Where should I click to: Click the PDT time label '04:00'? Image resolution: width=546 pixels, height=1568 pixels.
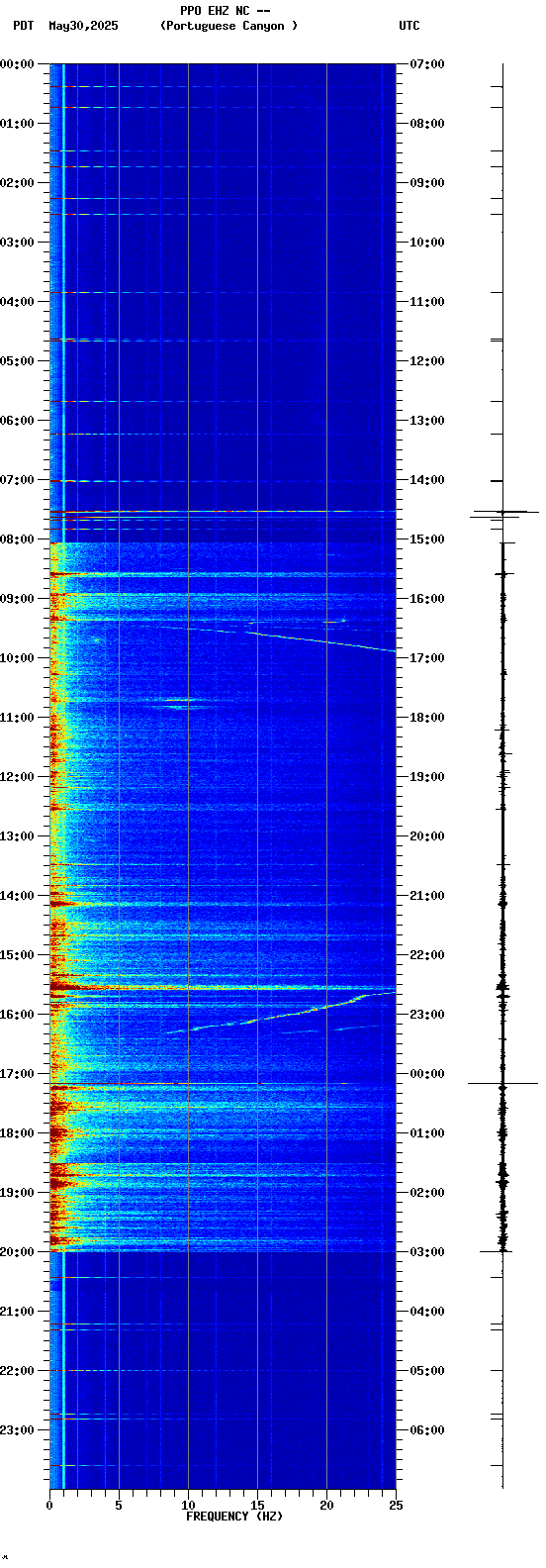(17, 302)
